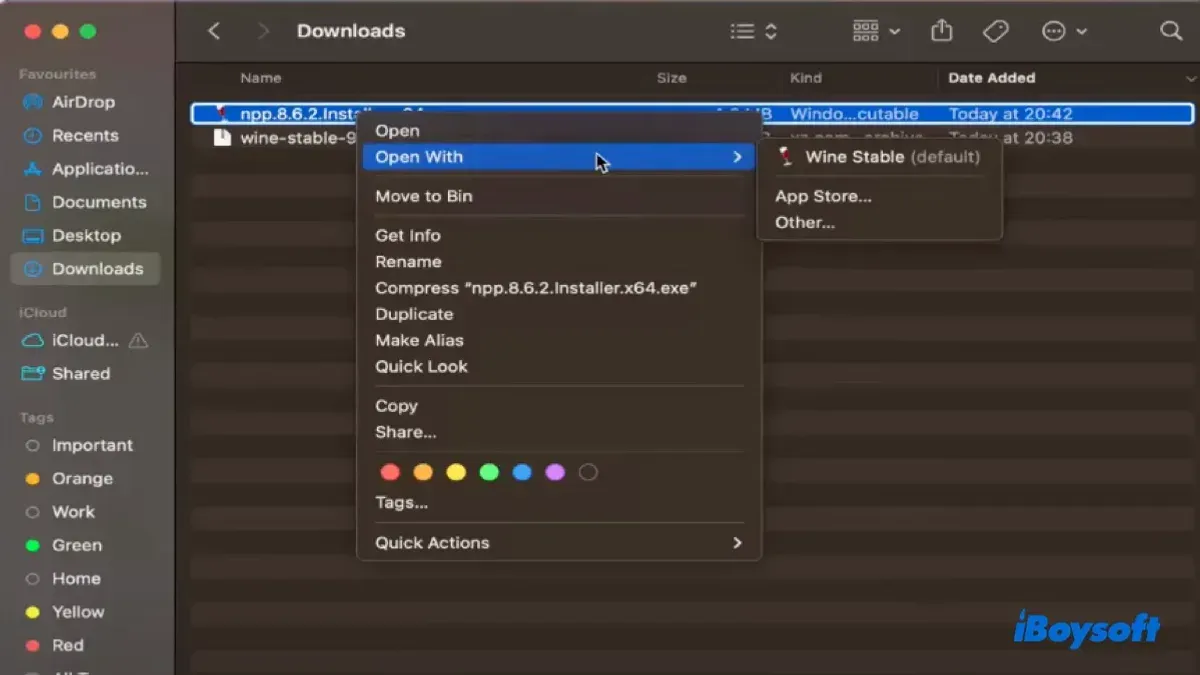Apply the grey empty tag circle
The image size is (1200, 675).
click(588, 472)
